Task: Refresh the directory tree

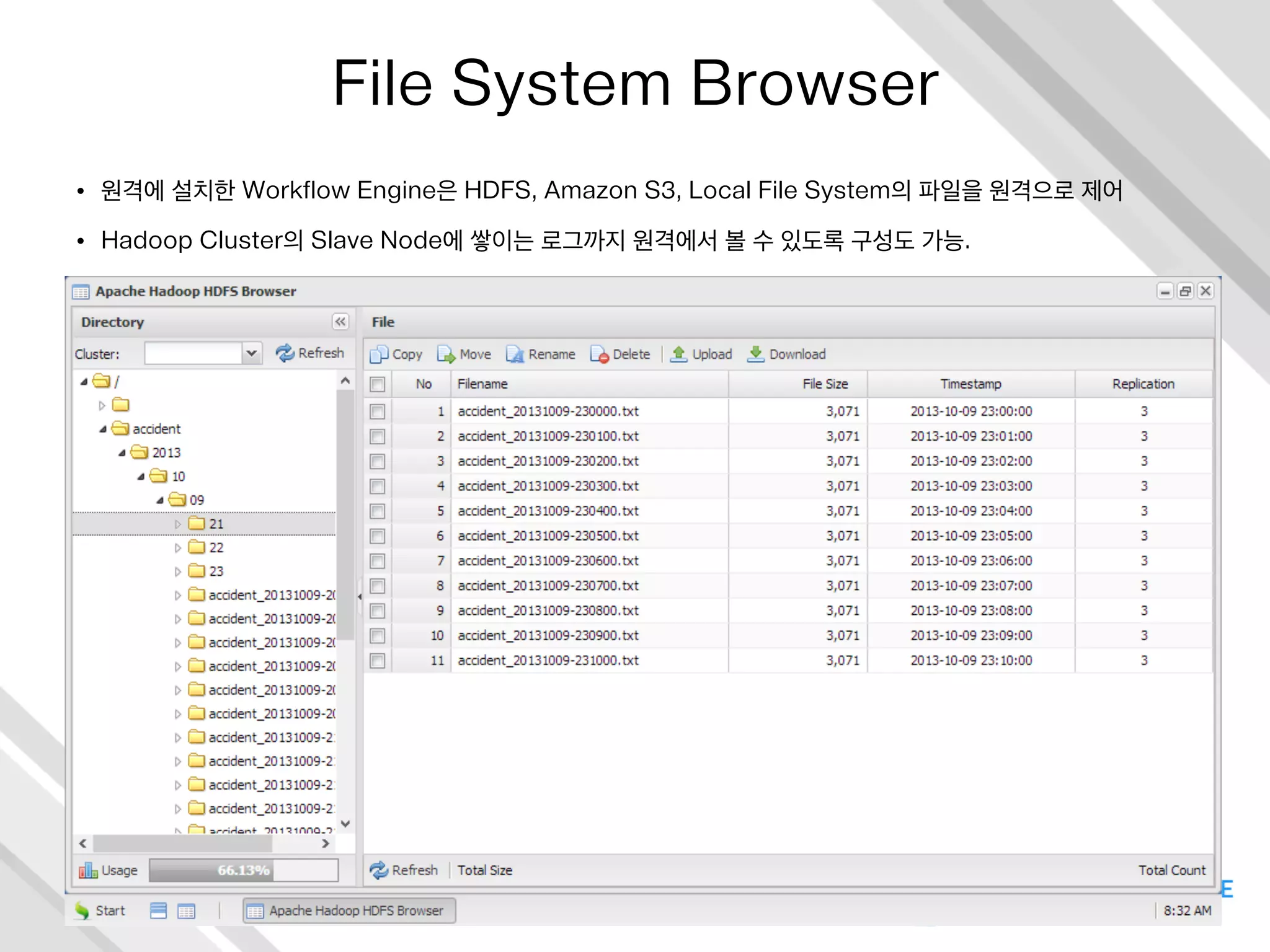Action: (309, 353)
